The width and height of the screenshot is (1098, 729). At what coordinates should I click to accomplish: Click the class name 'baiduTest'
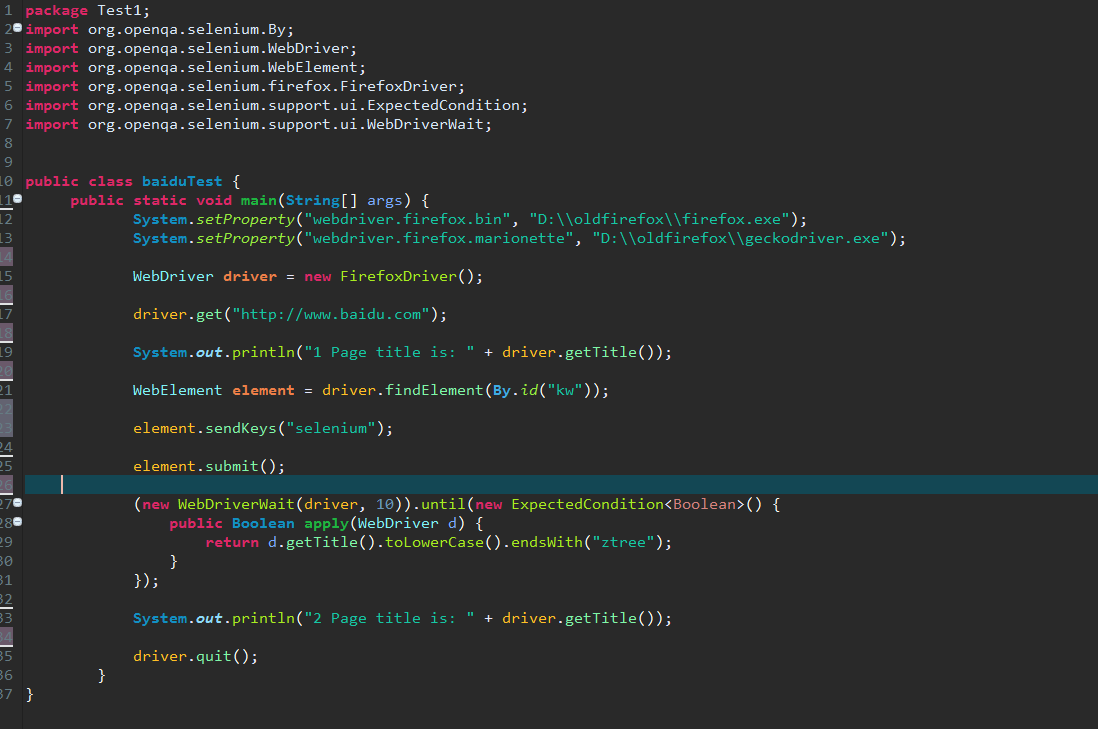[182, 181]
